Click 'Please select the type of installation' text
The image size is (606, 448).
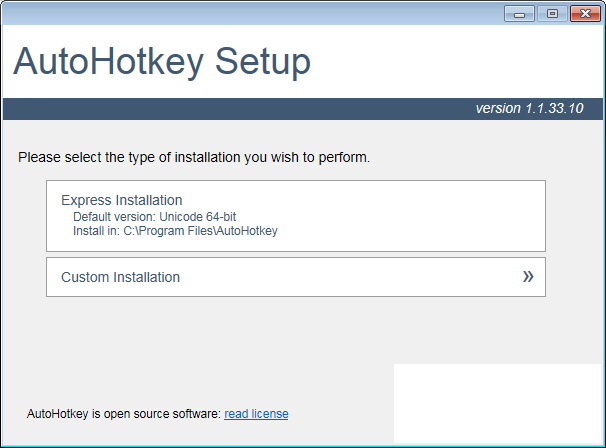coord(194,157)
